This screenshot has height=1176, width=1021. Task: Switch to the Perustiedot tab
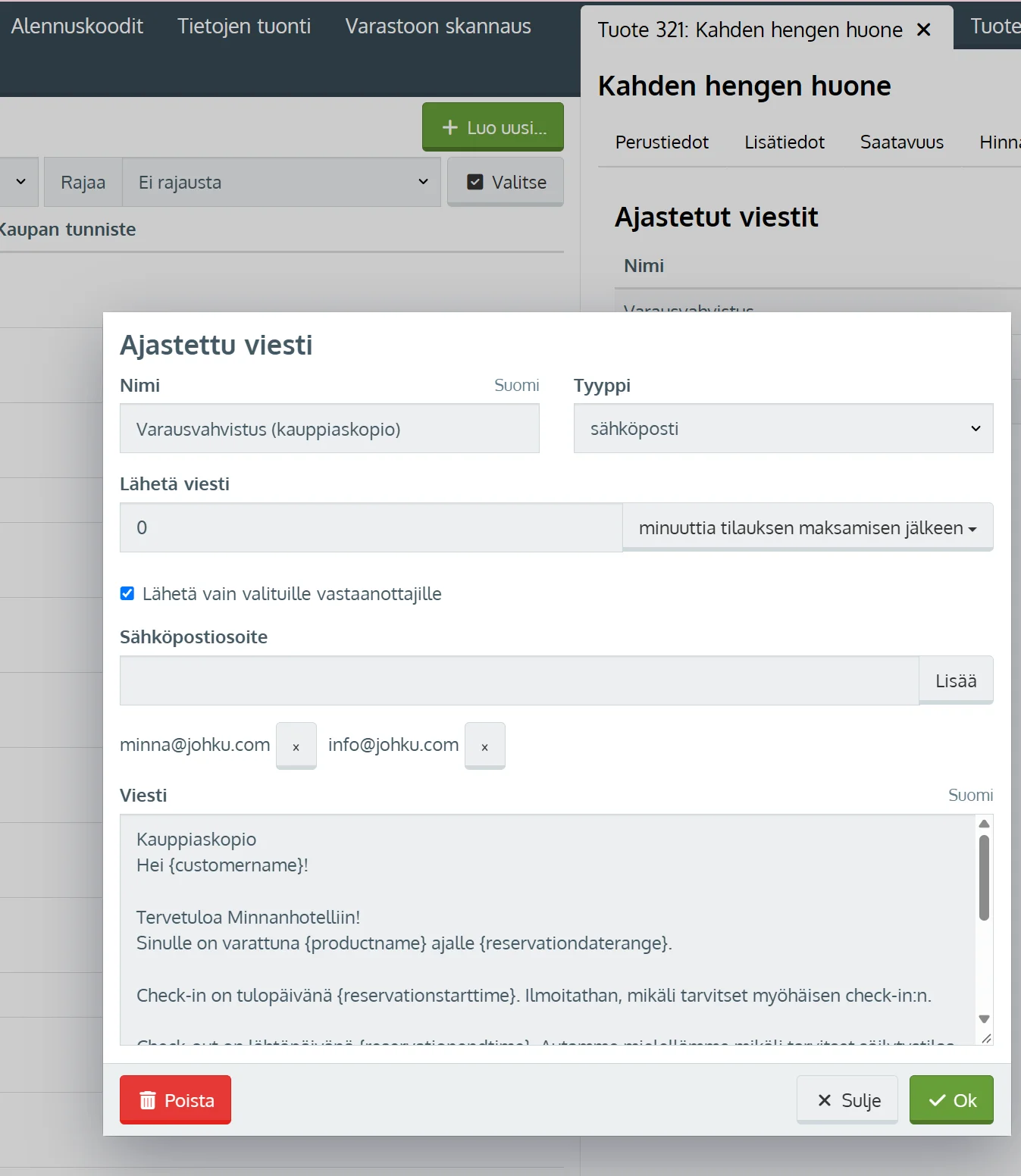tap(662, 142)
